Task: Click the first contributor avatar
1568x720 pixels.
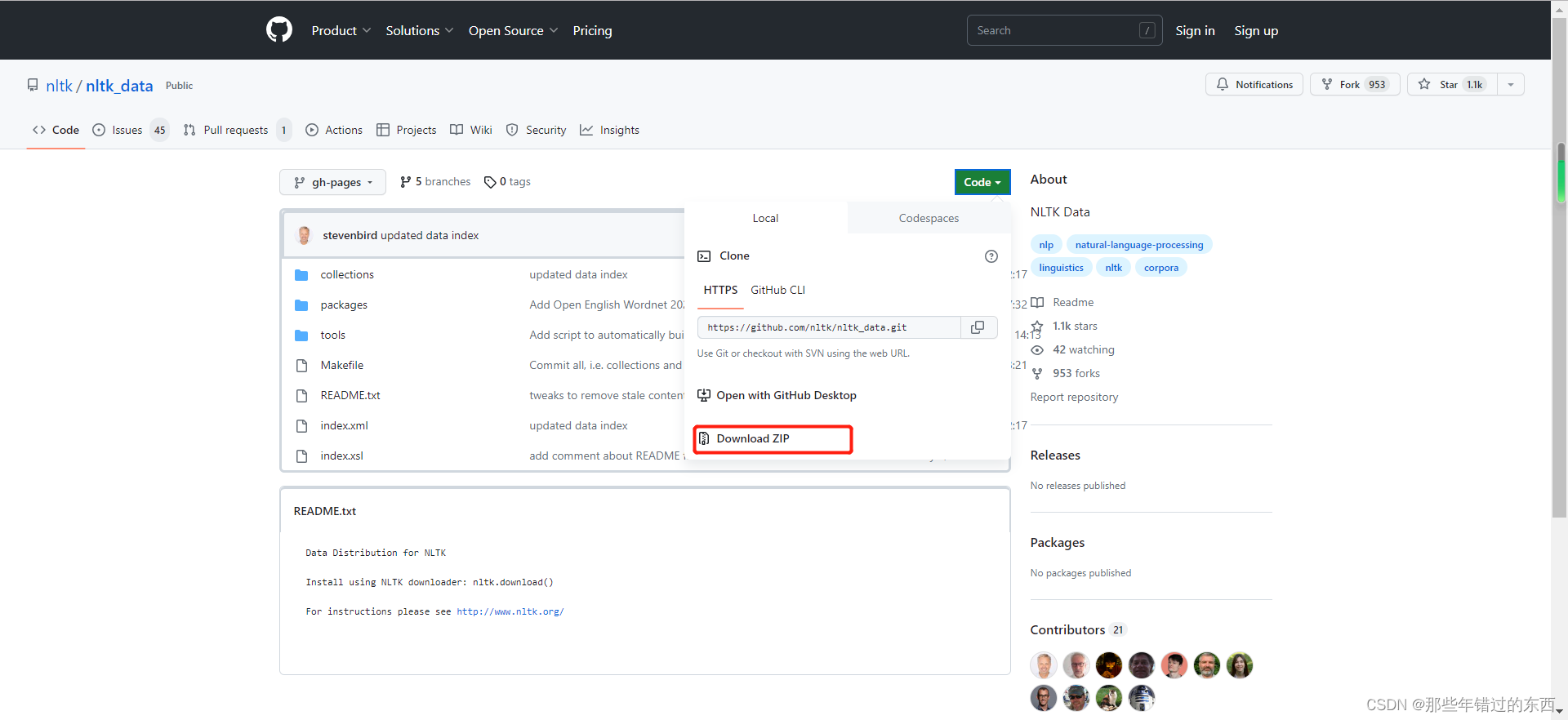Action: pyautogui.click(x=1044, y=665)
